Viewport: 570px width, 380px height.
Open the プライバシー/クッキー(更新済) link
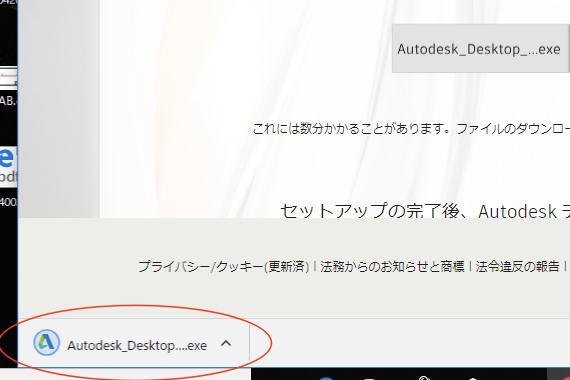click(224, 267)
